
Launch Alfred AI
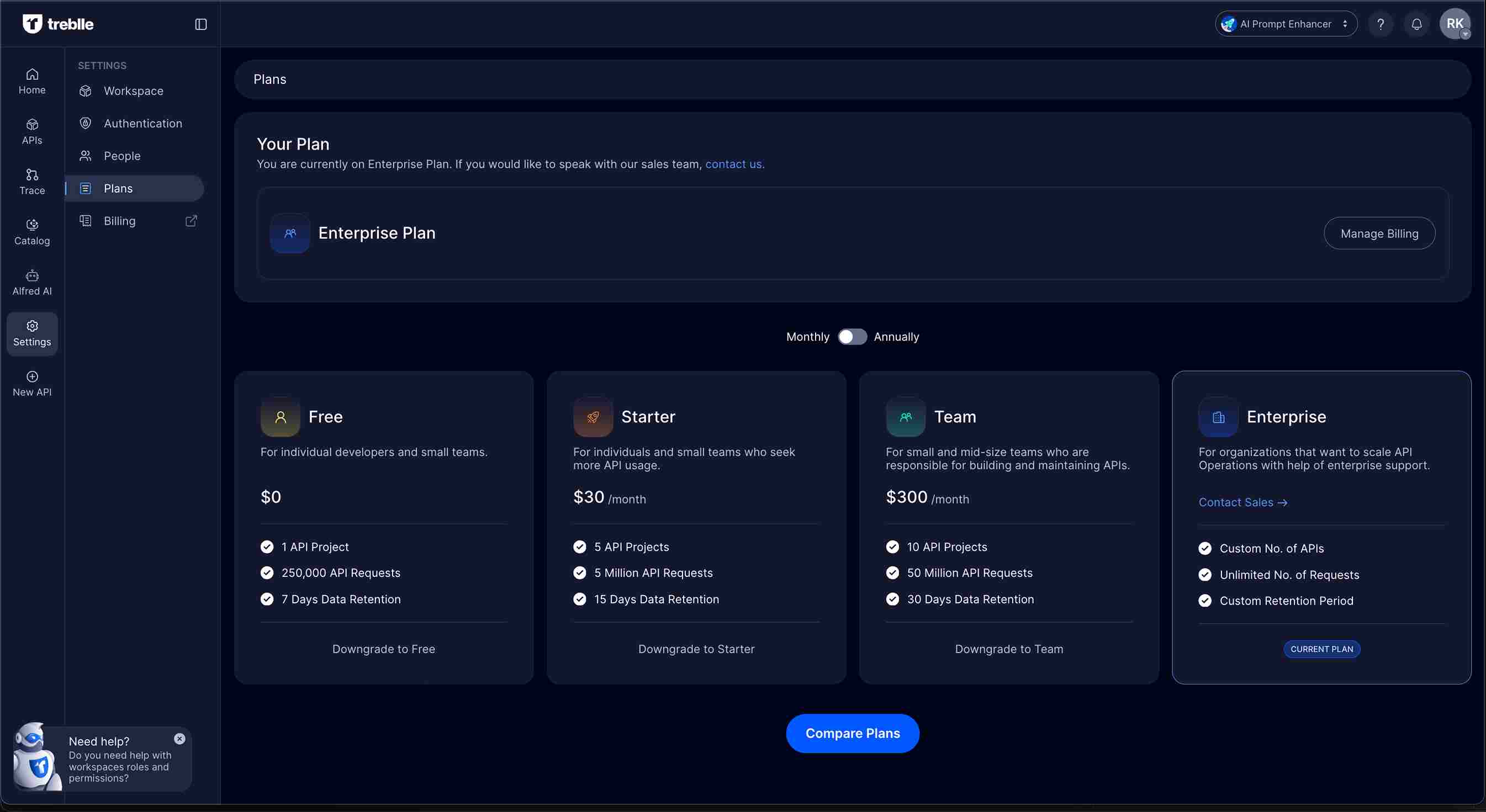(x=31, y=282)
